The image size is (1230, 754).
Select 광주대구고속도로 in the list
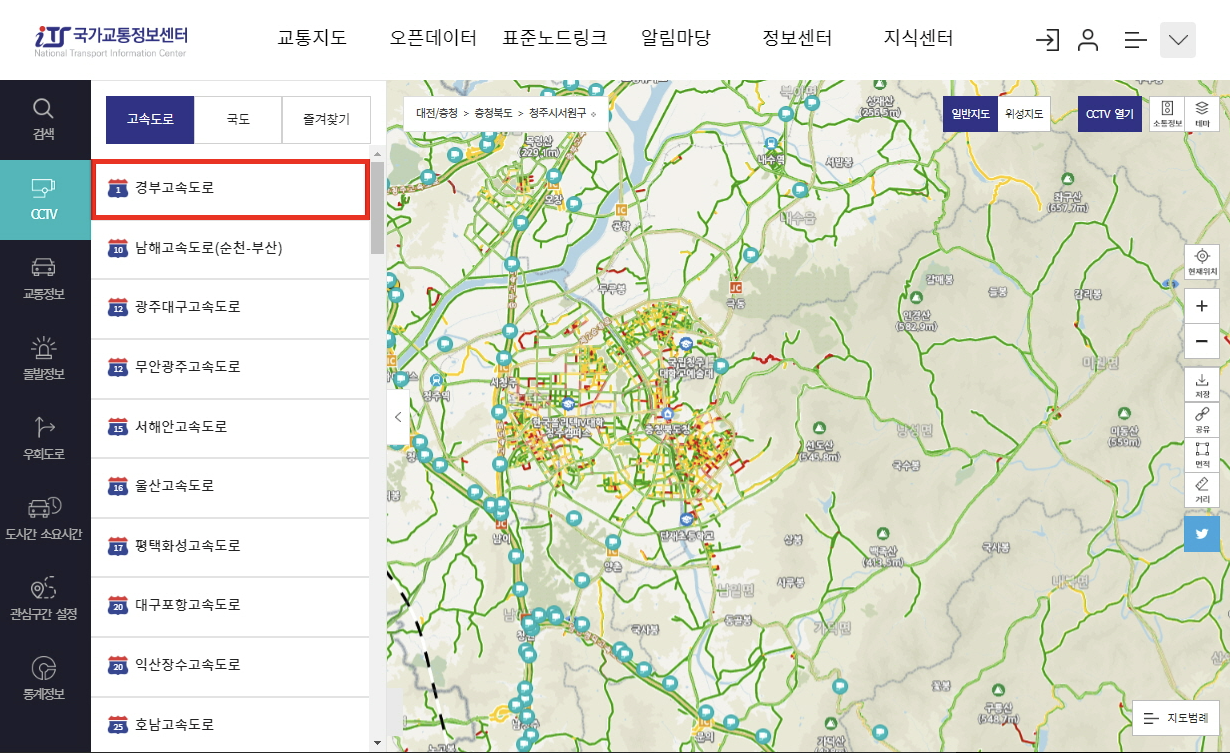tap(230, 307)
